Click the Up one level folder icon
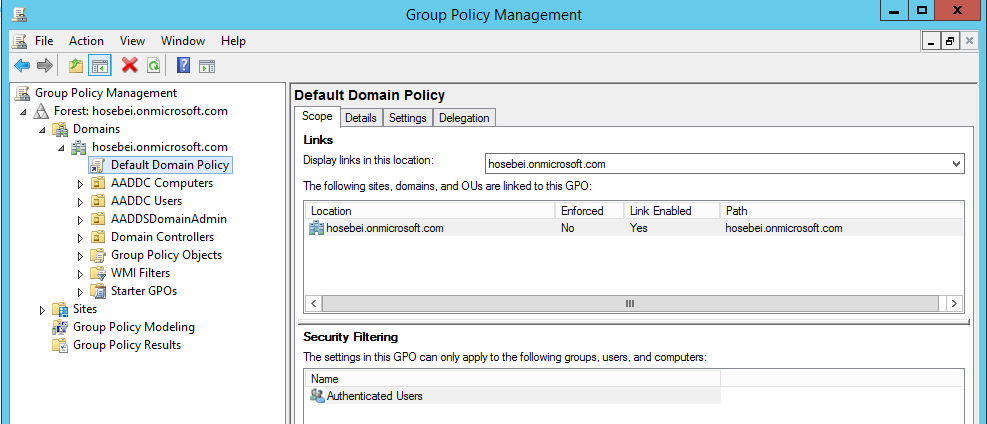The height and width of the screenshot is (424, 987). click(76, 65)
